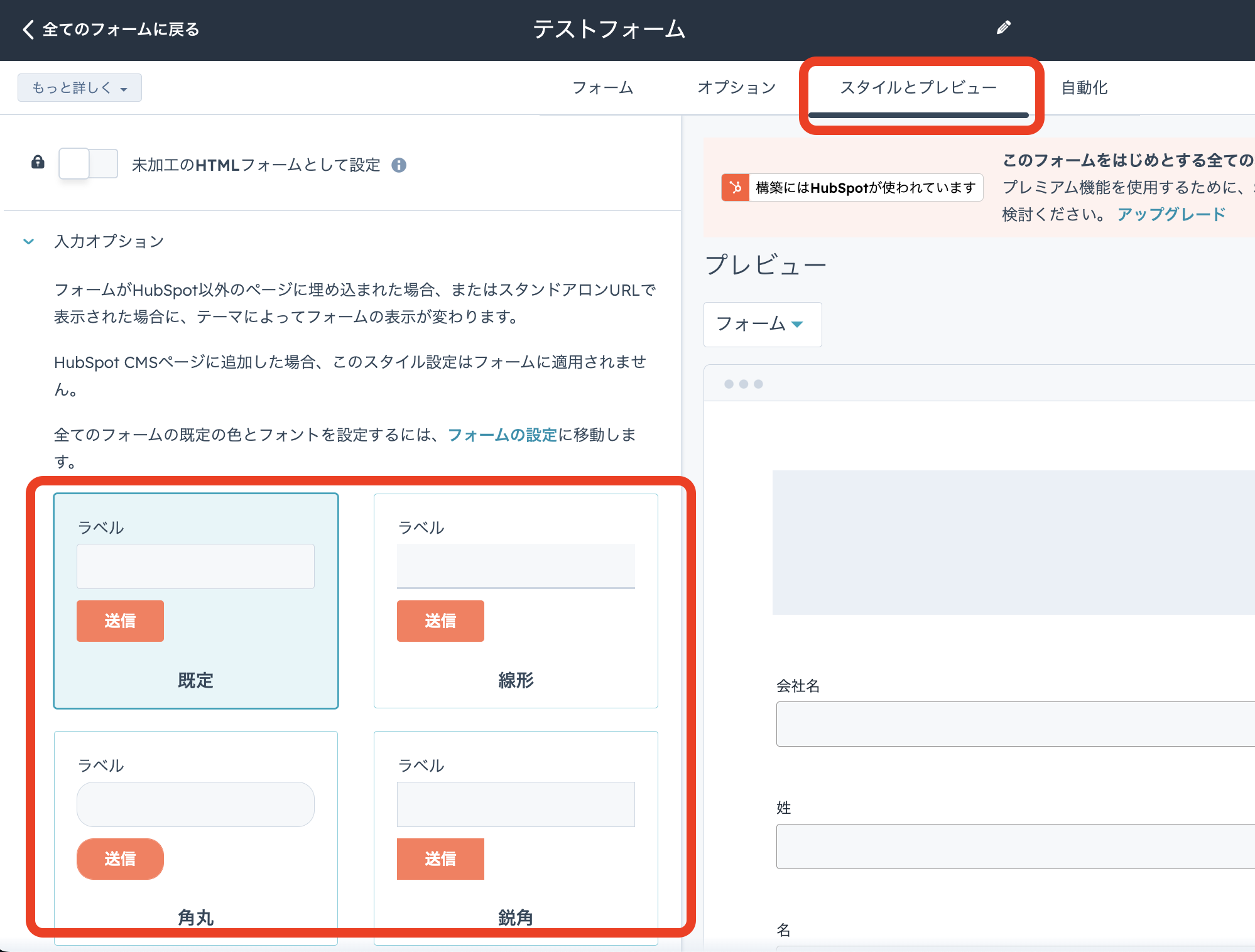The image size is (1255, 952).
Task: Click the 送信 button in 角丸 card
Action: pyautogui.click(x=120, y=858)
